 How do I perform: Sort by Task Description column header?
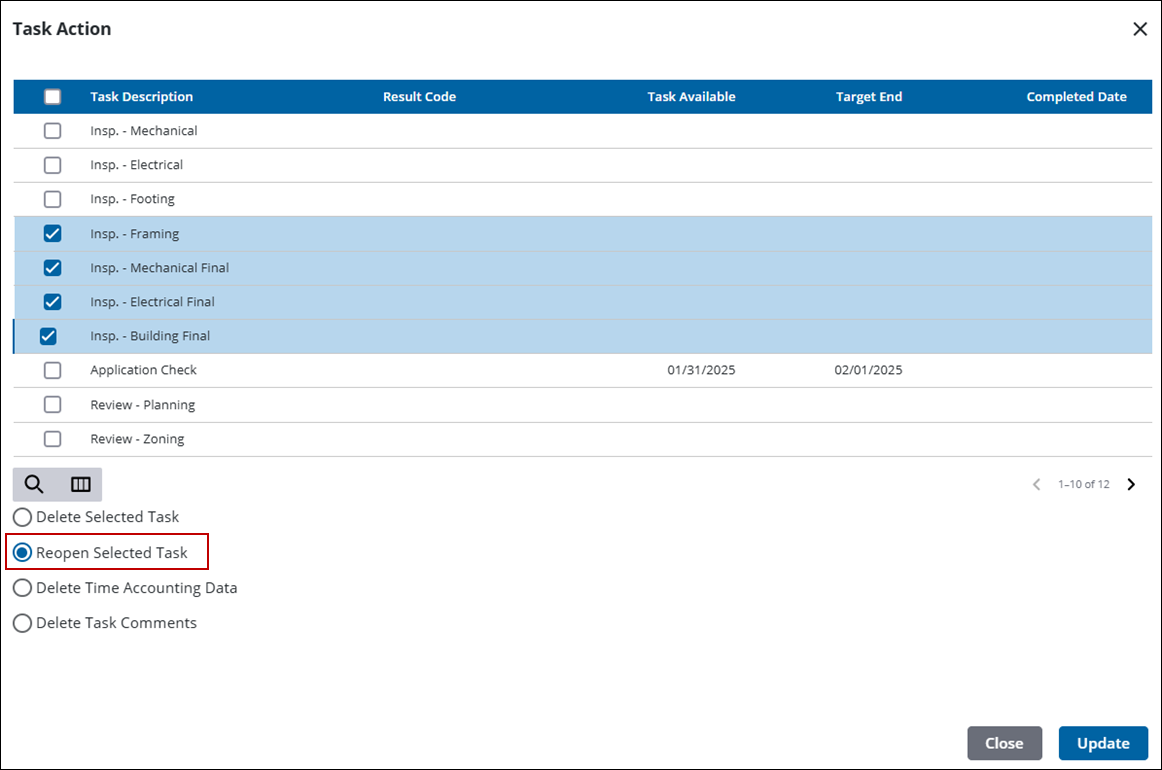pyautogui.click(x=141, y=97)
